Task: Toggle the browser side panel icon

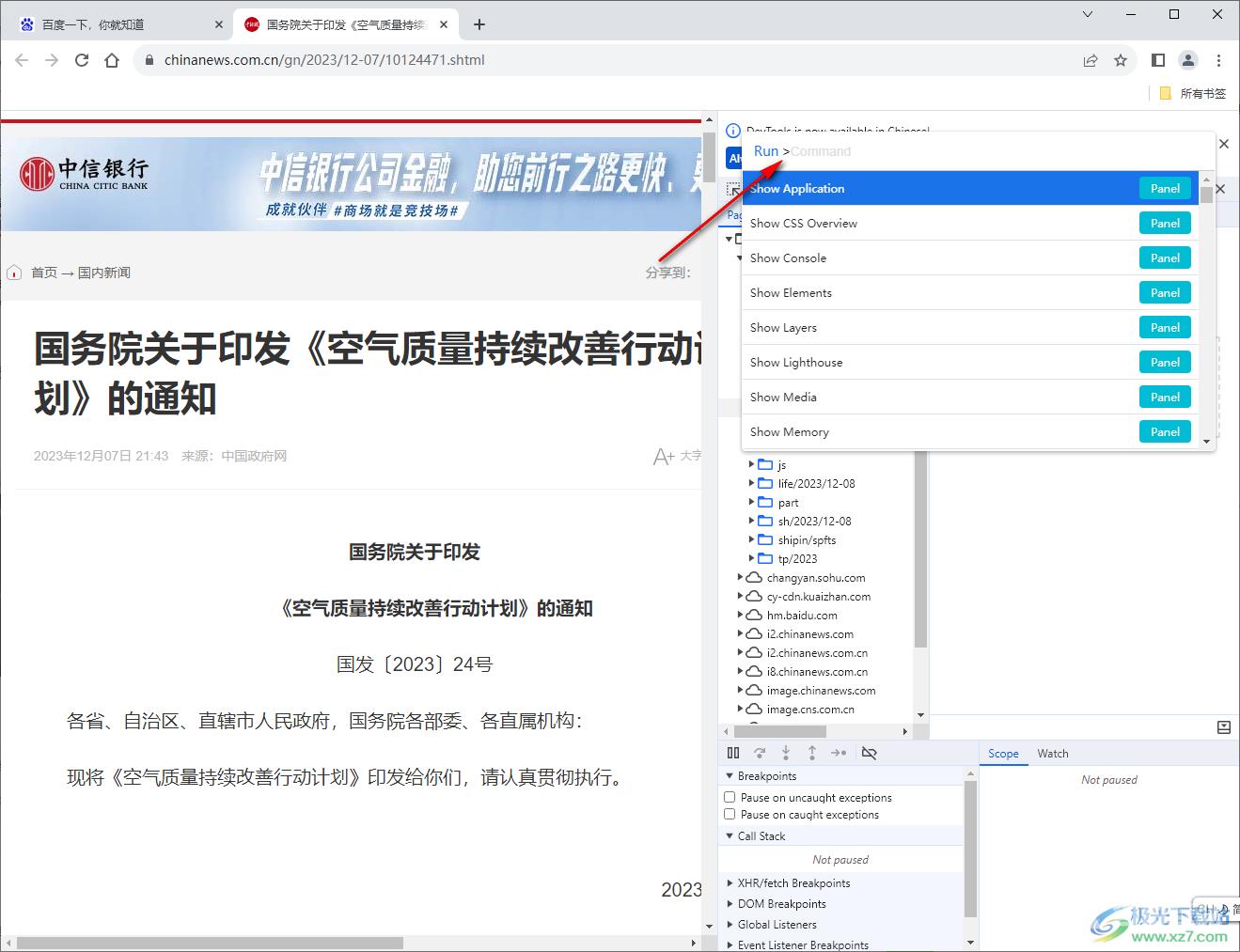Action: tap(1158, 60)
